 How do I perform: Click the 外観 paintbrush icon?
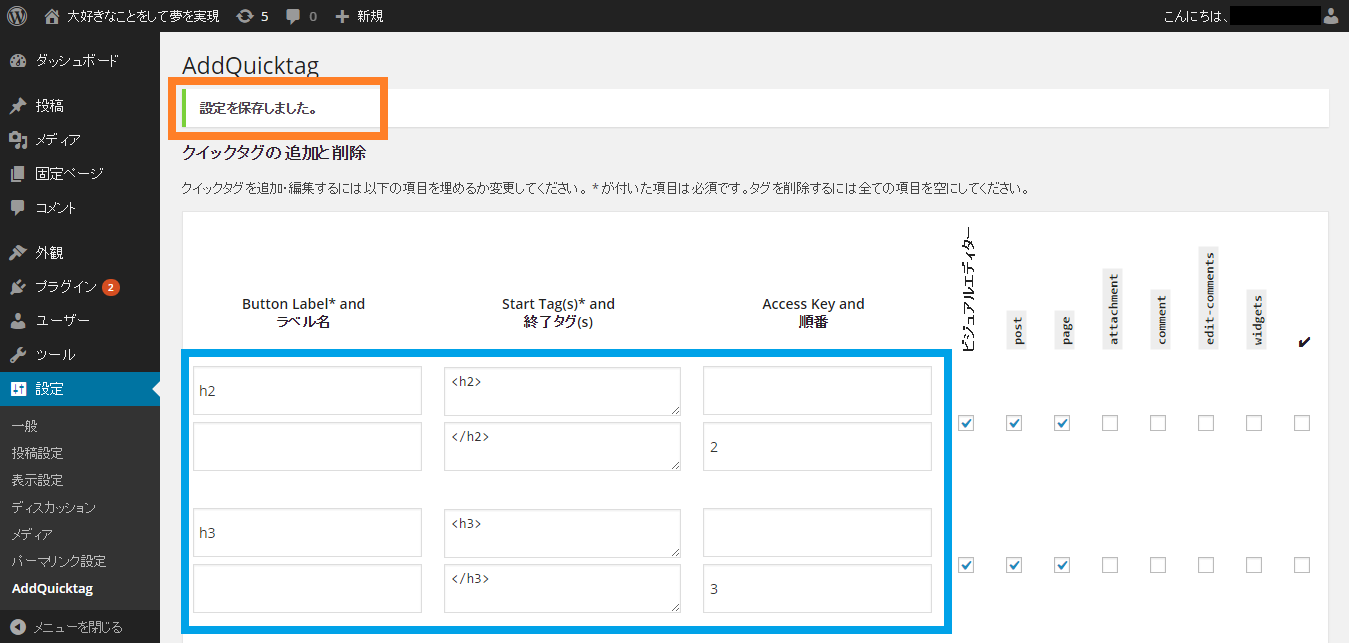[x=18, y=253]
